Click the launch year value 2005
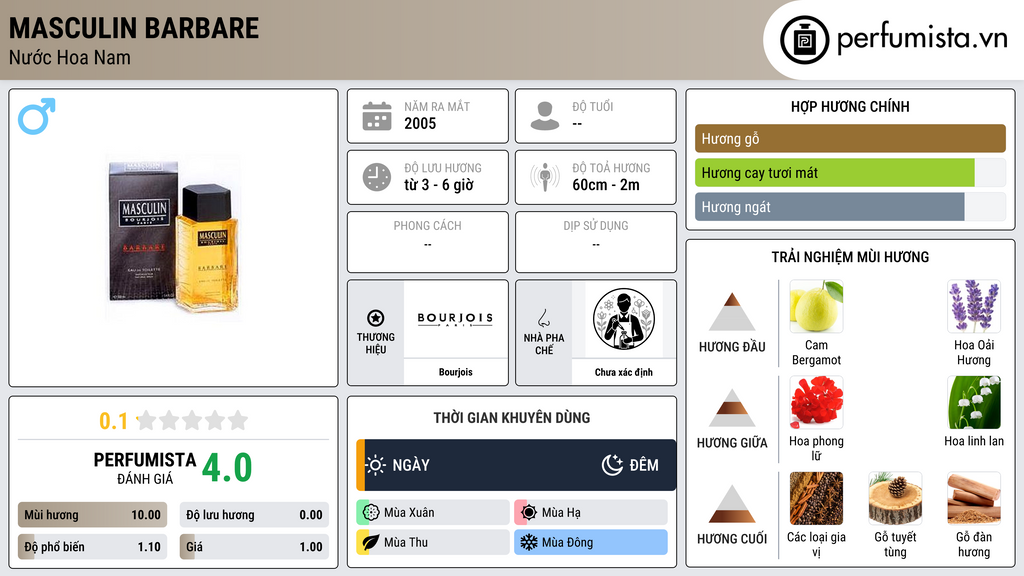This screenshot has height=576, width=1024. point(420,123)
